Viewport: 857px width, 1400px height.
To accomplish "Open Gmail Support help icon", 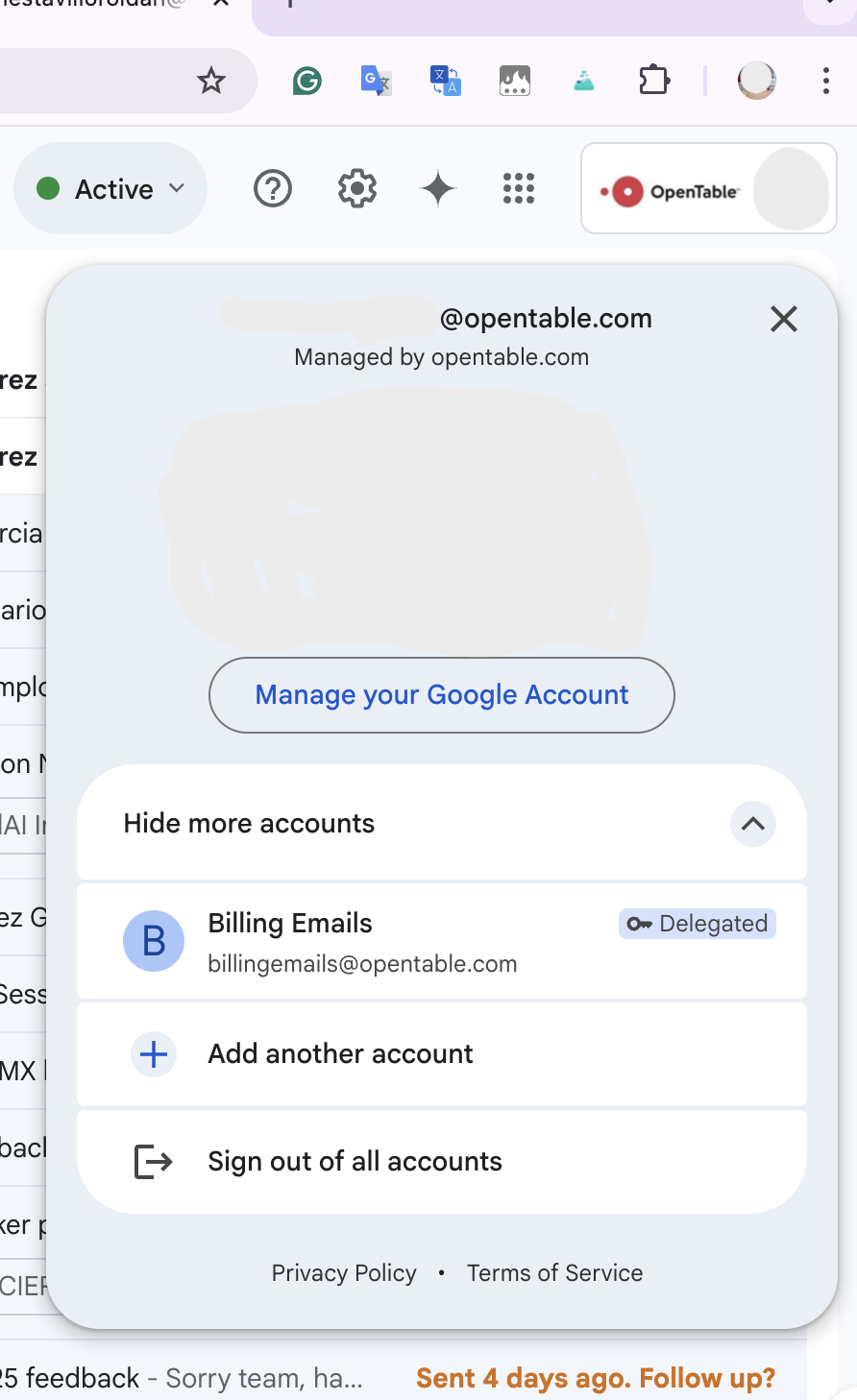I will 273,188.
